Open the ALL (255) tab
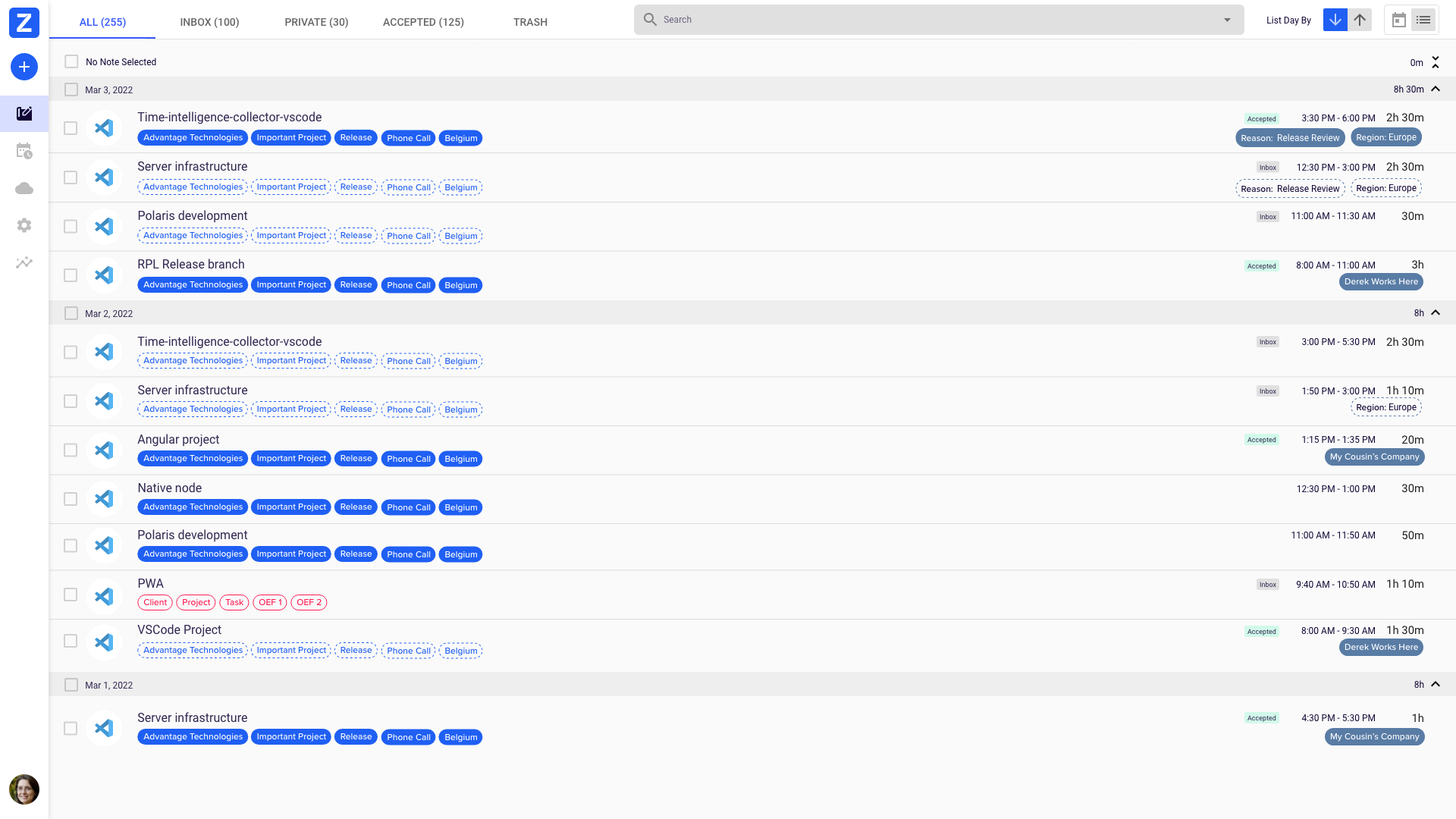Viewport: 1456px width, 819px height. [x=102, y=22]
